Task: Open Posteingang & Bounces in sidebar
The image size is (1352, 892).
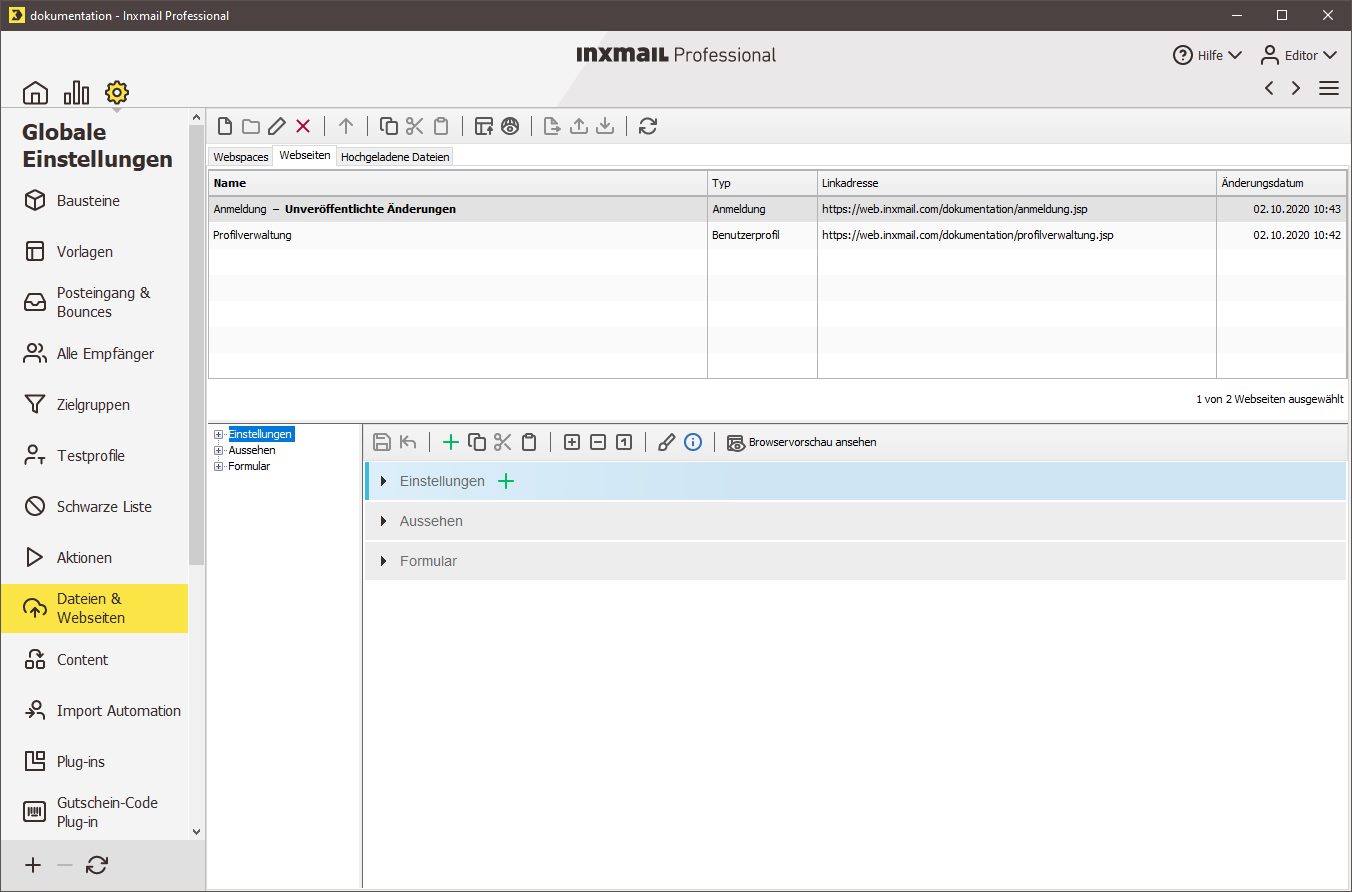Action: 94,302
